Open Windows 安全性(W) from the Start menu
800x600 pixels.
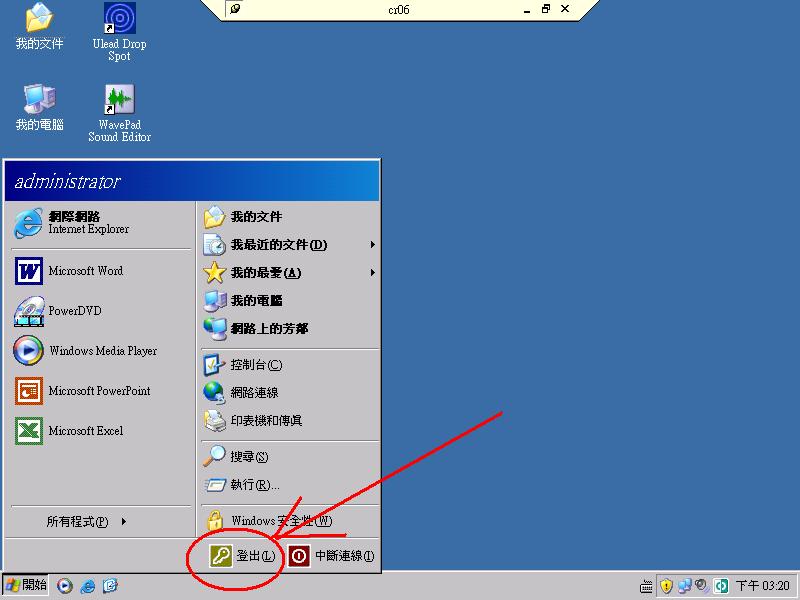click(290, 520)
